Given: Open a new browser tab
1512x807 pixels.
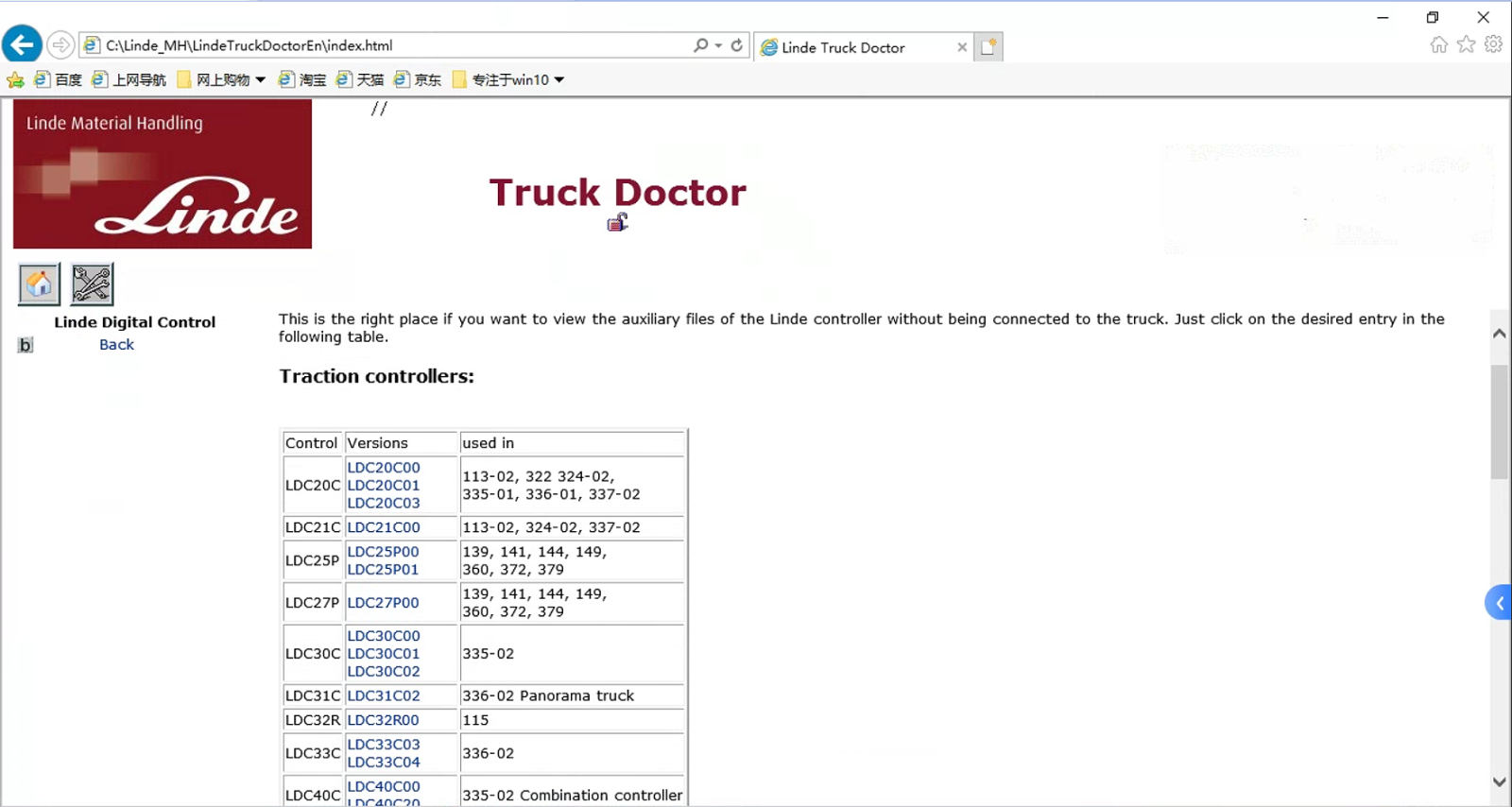Looking at the screenshot, I should coord(988,47).
